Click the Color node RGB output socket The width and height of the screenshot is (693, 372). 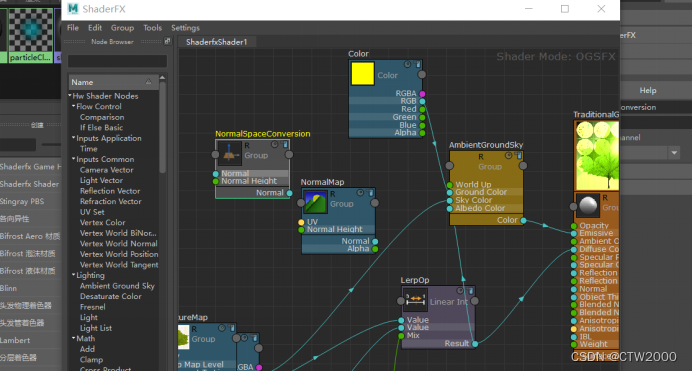click(x=423, y=101)
